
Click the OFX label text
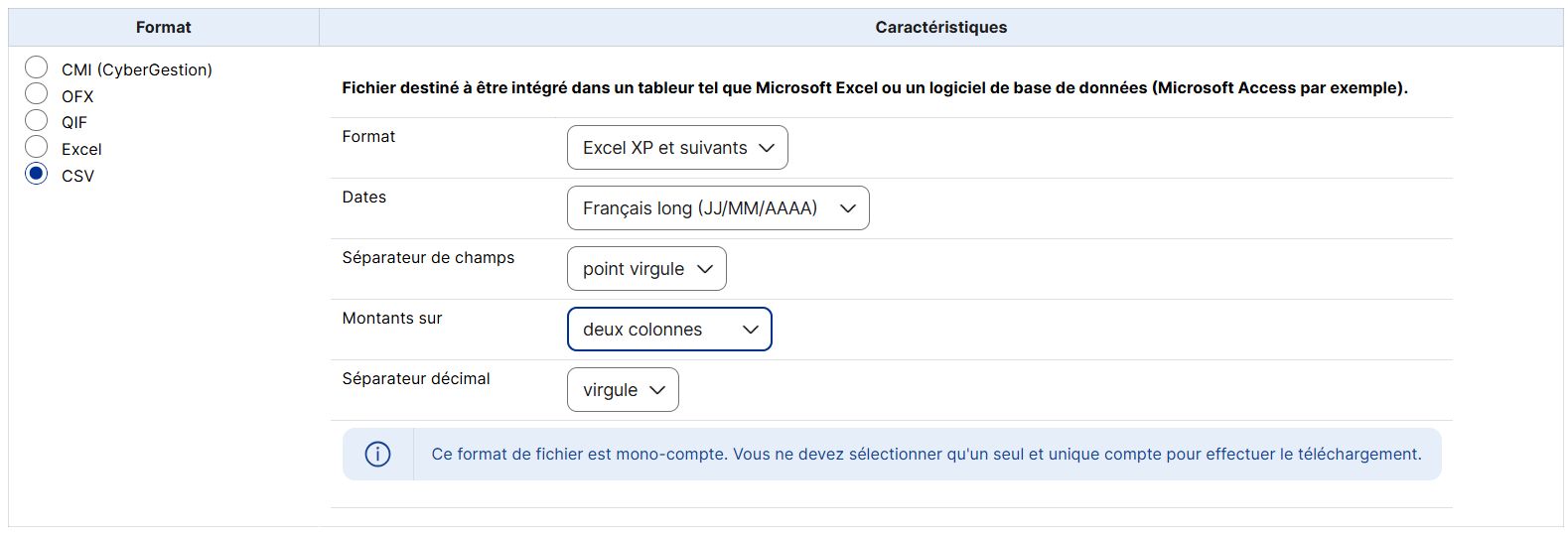tap(77, 96)
